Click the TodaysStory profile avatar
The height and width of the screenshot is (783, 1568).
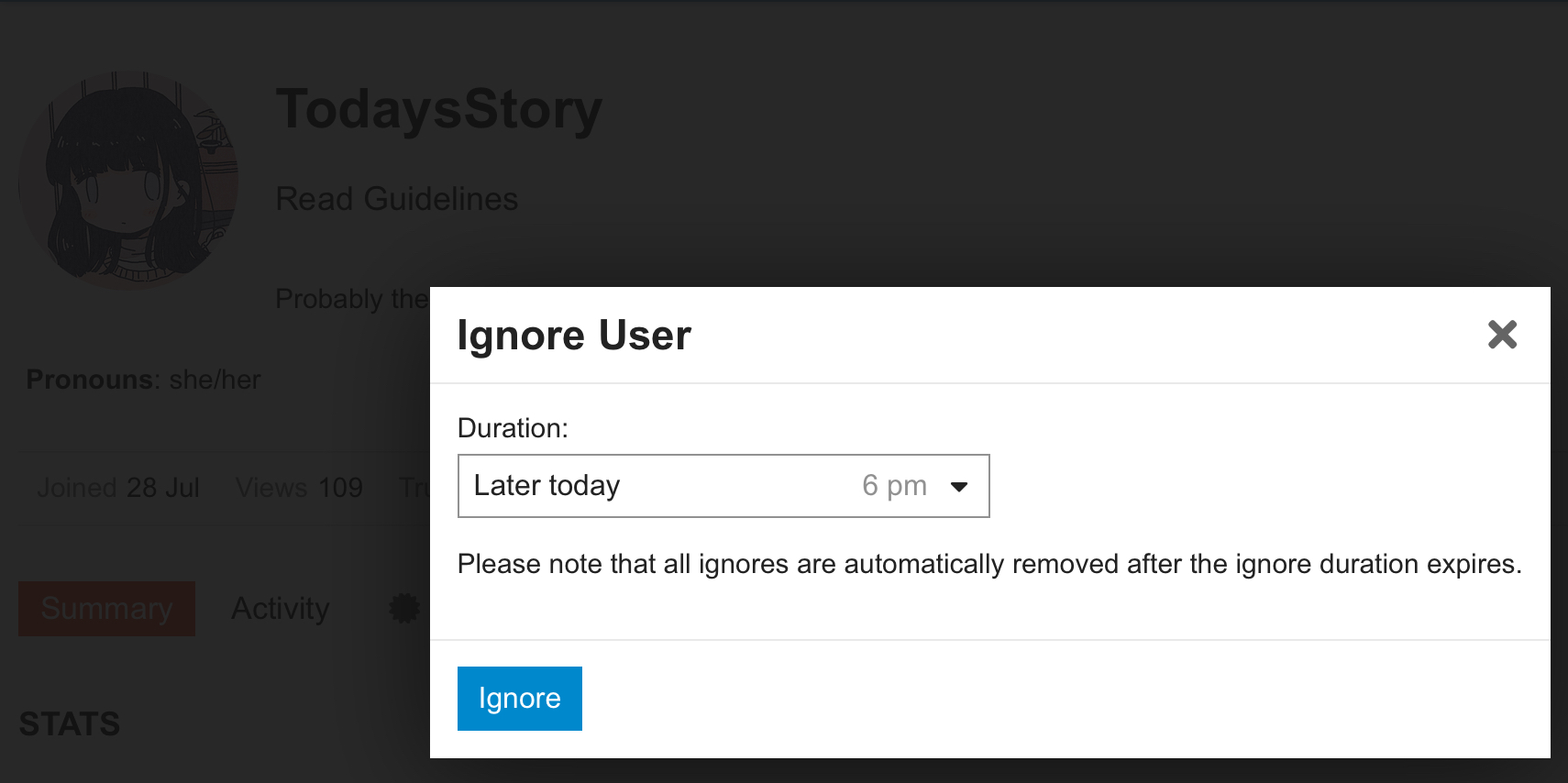tap(128, 181)
